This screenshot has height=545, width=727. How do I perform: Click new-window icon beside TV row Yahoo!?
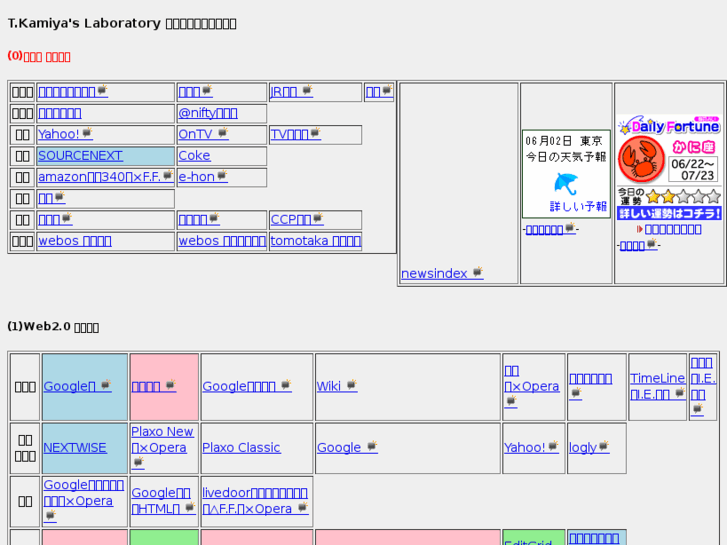[87, 132]
